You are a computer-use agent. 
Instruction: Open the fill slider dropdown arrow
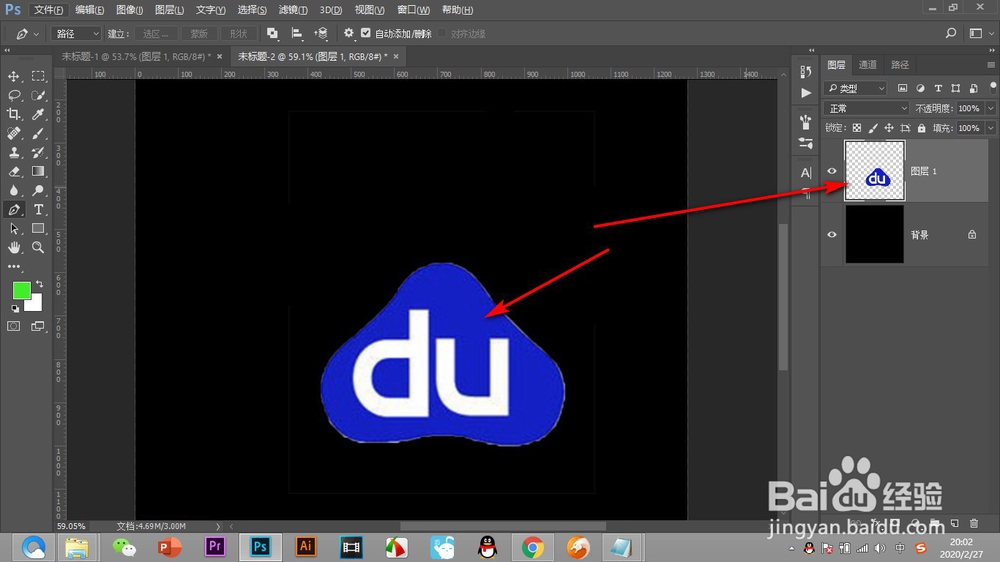991,128
